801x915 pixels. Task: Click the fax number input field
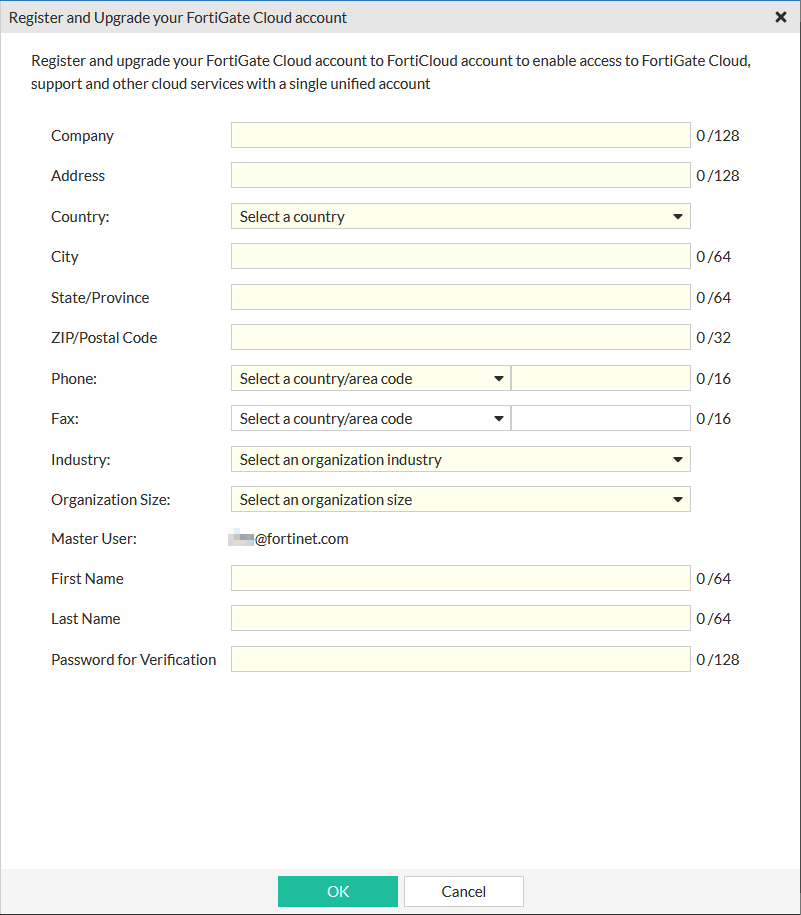click(600, 418)
